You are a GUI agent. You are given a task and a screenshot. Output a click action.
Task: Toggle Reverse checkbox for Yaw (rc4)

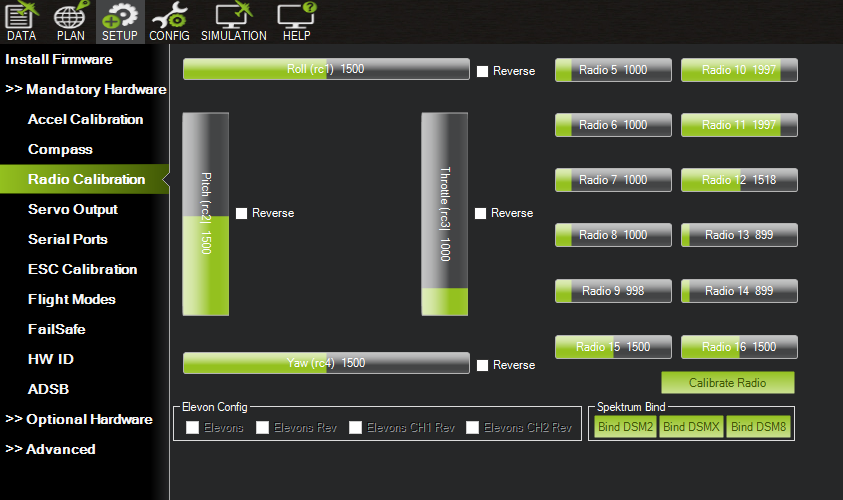click(483, 365)
